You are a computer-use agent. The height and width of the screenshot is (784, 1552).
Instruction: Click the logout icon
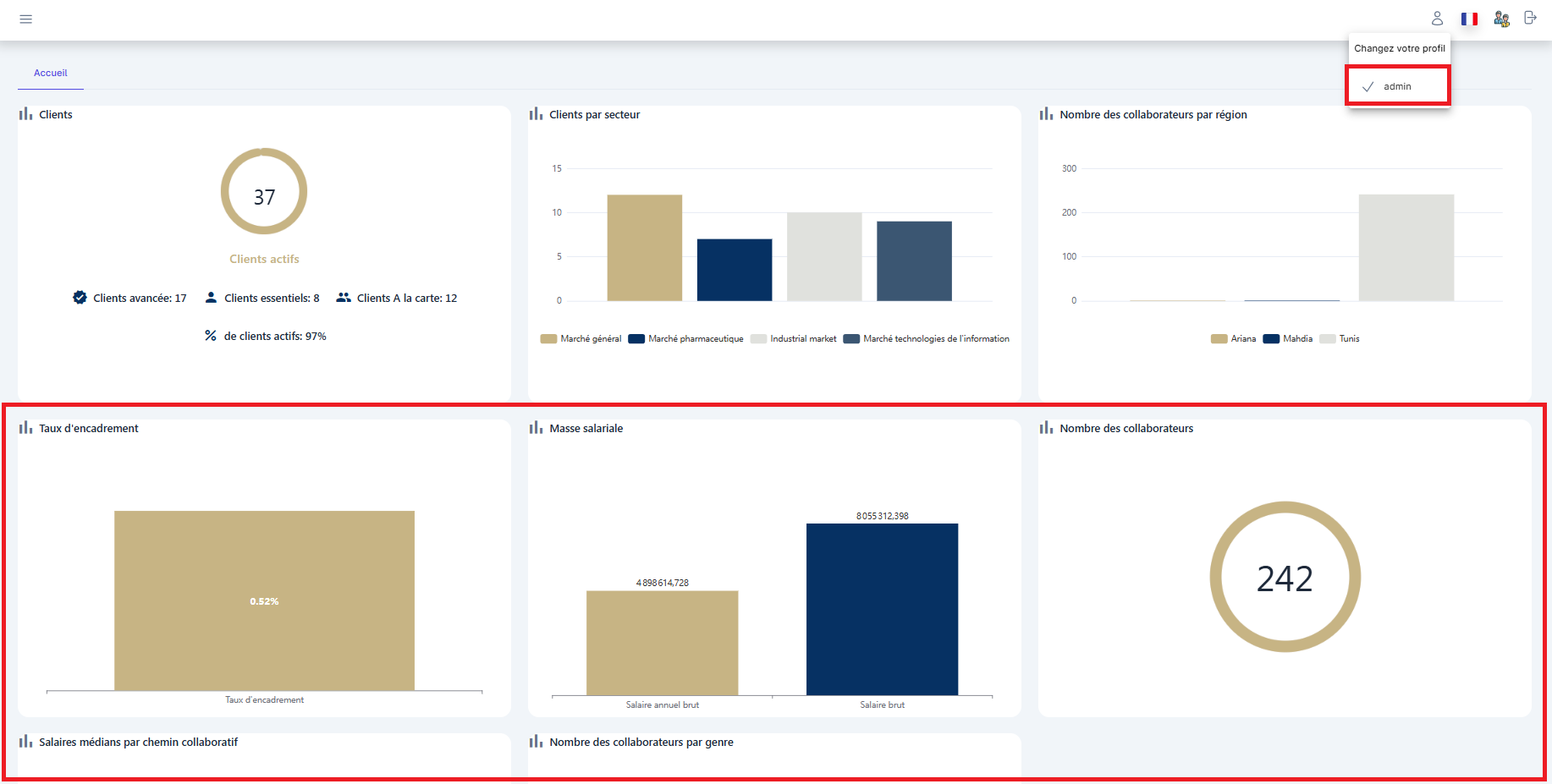pos(1530,18)
